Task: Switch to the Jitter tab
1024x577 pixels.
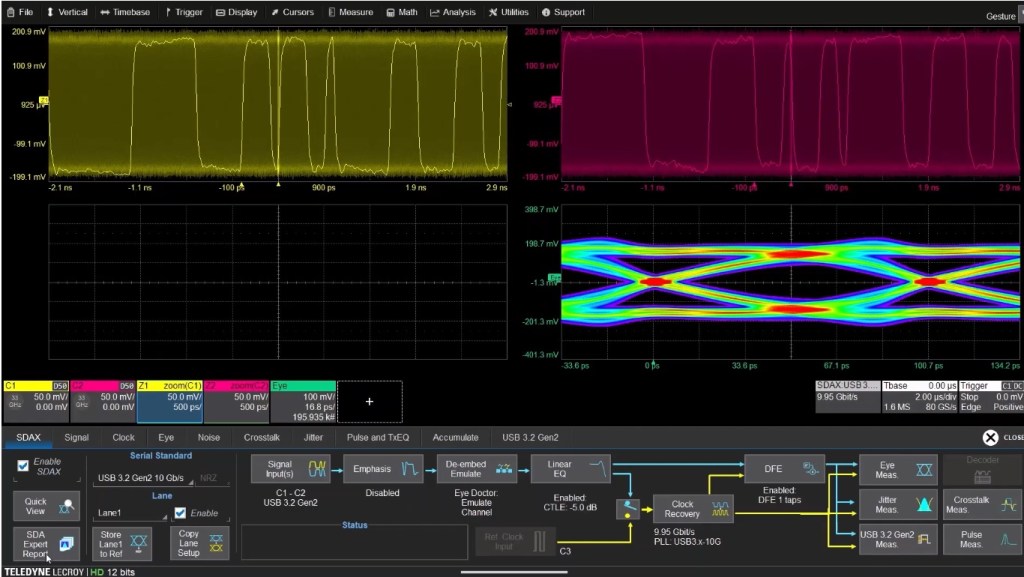Action: coord(313,437)
